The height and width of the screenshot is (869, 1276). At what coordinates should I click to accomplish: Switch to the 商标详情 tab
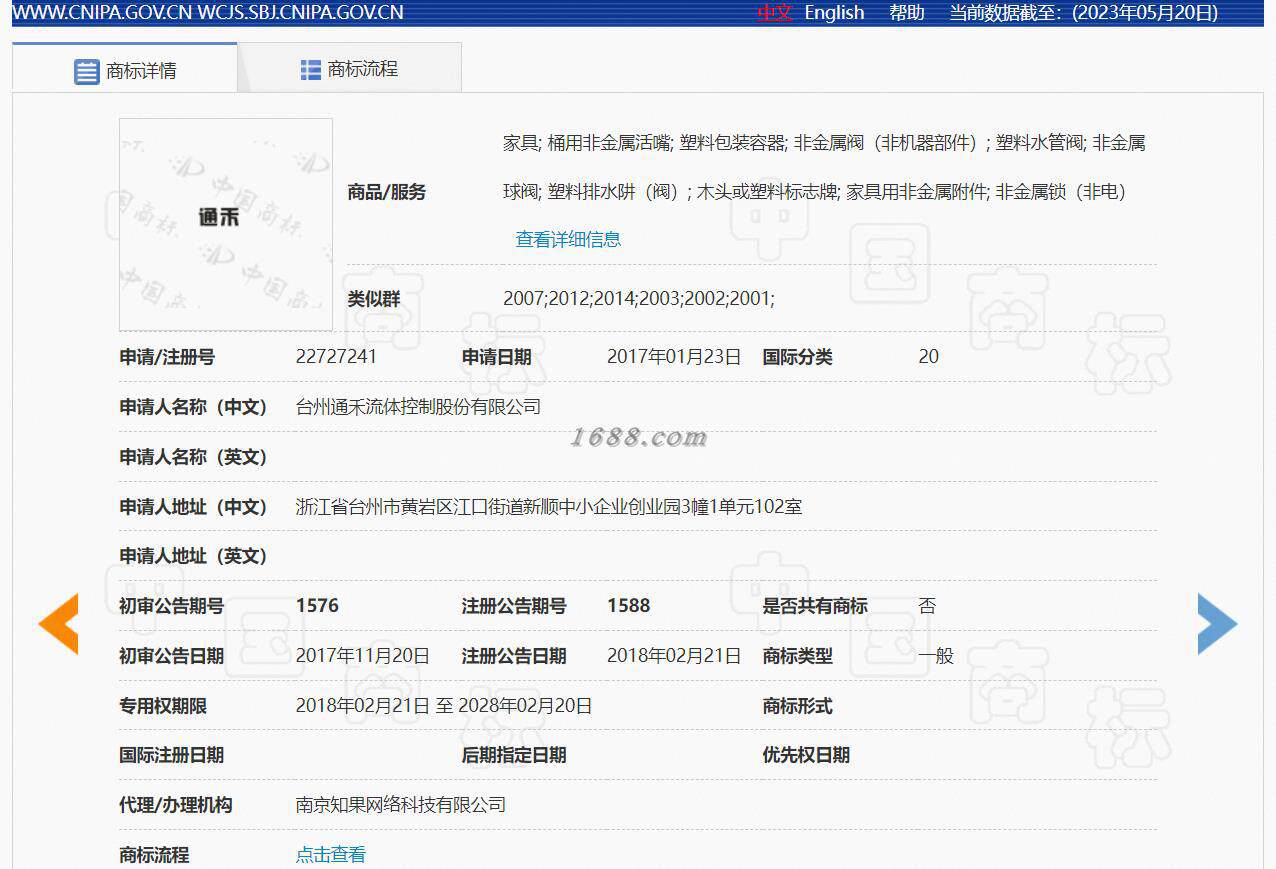click(x=125, y=68)
